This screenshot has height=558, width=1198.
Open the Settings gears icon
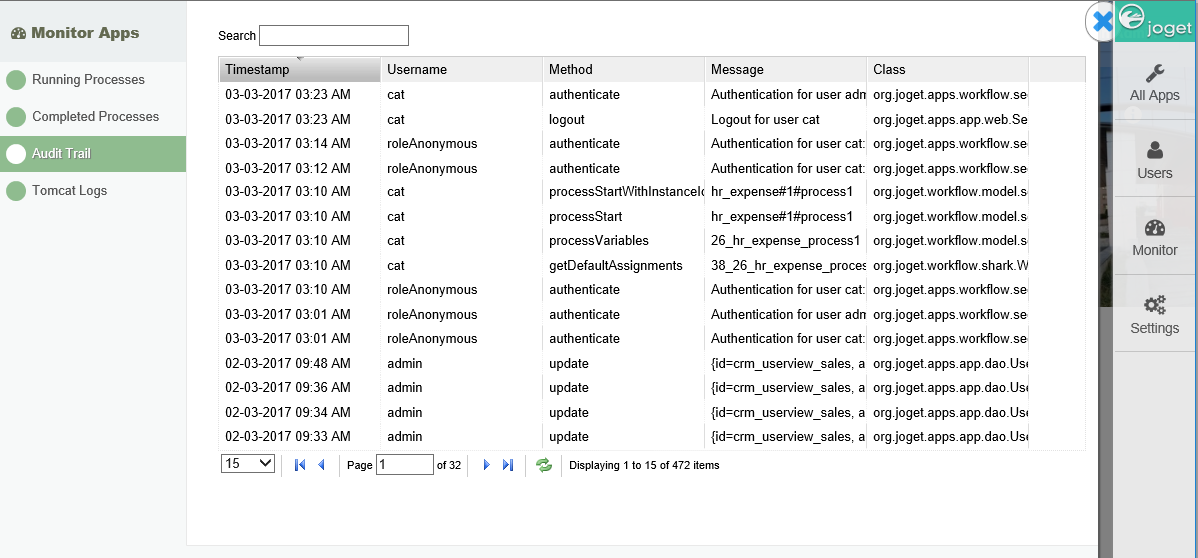1154,305
